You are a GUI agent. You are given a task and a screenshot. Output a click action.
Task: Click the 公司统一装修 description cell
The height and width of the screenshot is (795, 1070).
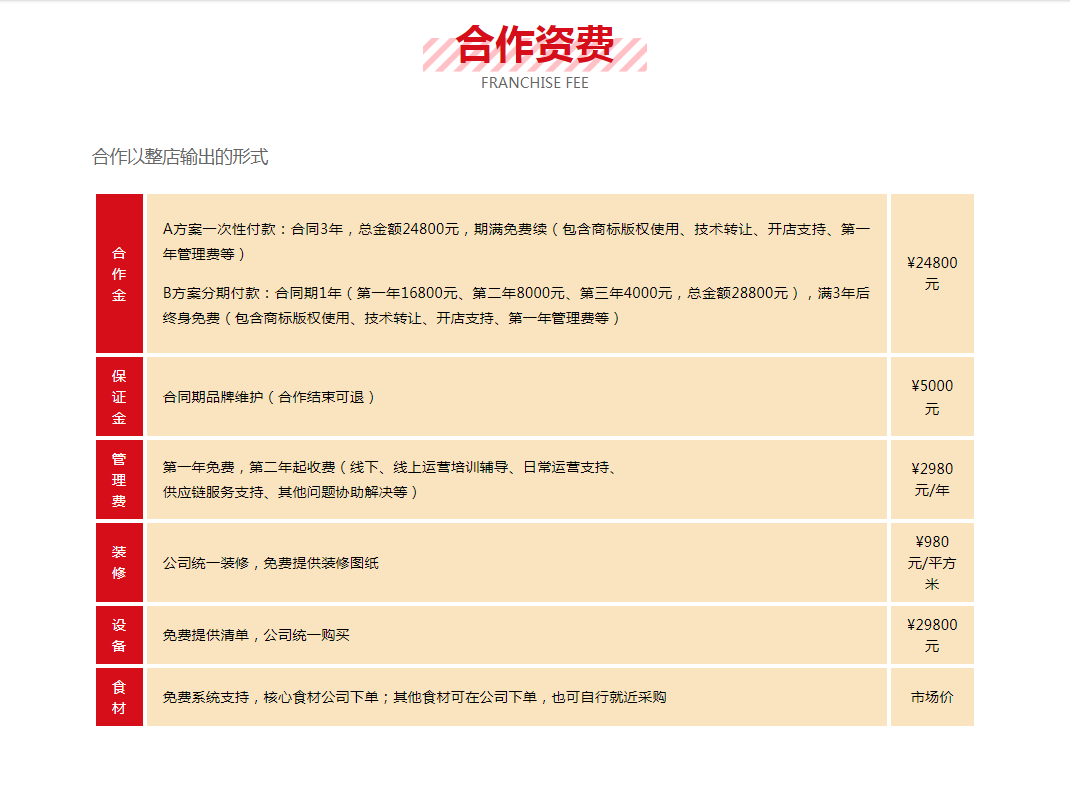pos(263,562)
